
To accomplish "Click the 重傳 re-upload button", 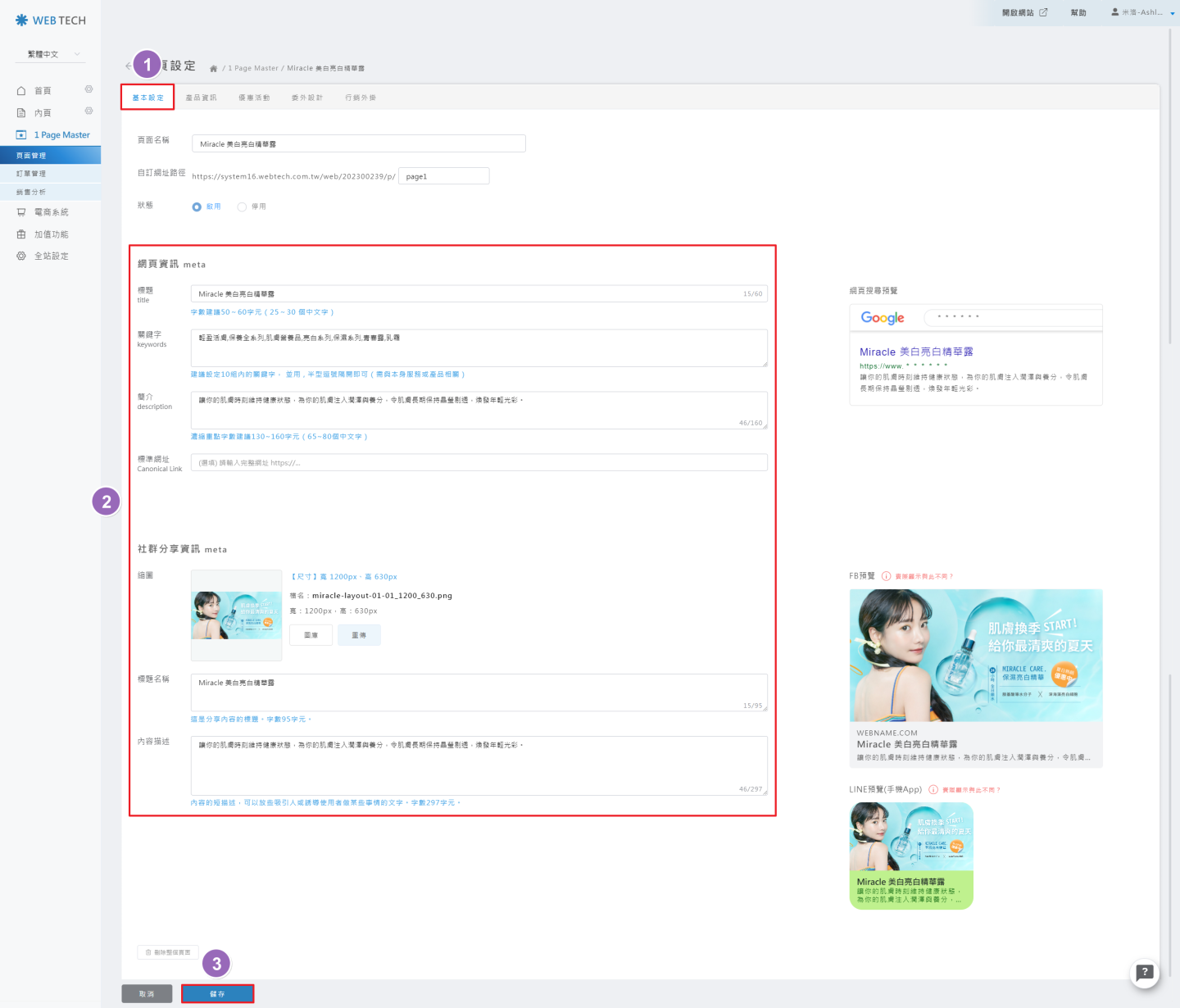I will point(359,635).
